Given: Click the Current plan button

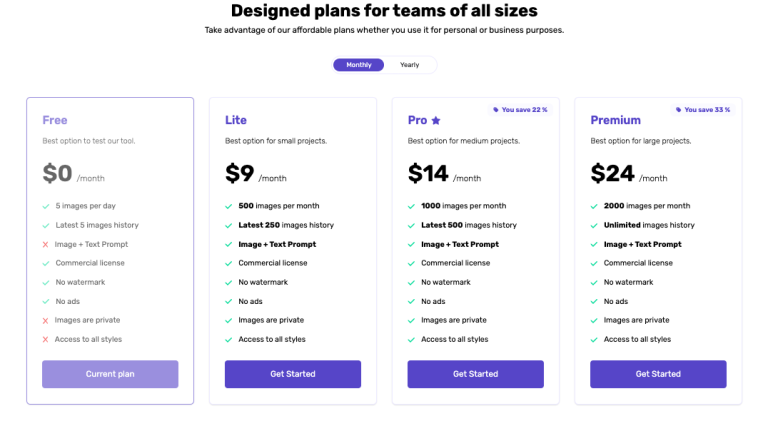Looking at the screenshot, I should click(110, 374).
